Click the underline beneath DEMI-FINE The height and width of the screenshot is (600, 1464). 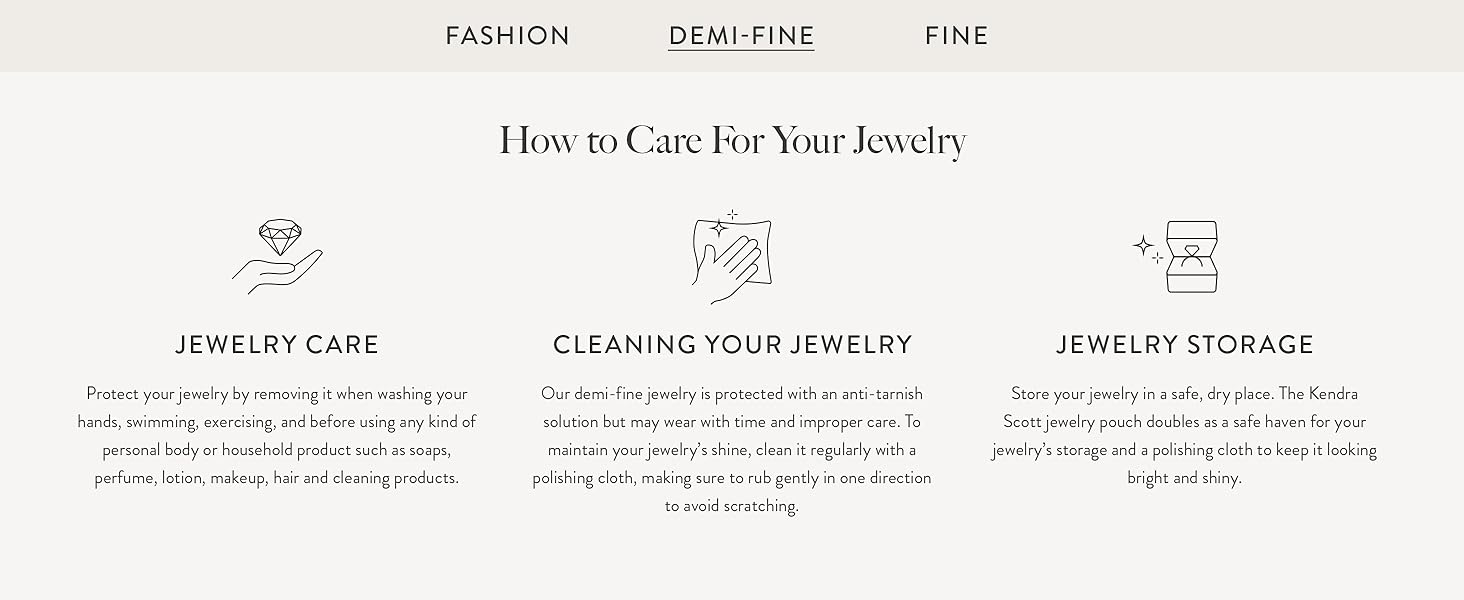[x=741, y=50]
